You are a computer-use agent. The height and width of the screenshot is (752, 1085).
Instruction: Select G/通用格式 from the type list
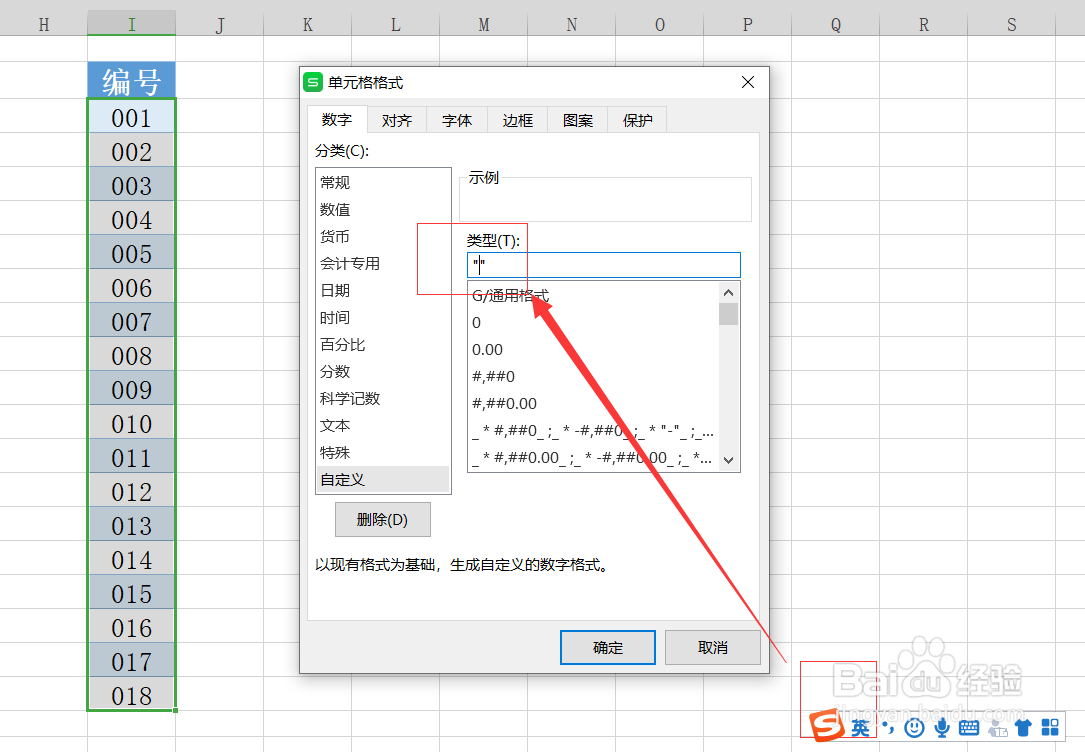[512, 297]
